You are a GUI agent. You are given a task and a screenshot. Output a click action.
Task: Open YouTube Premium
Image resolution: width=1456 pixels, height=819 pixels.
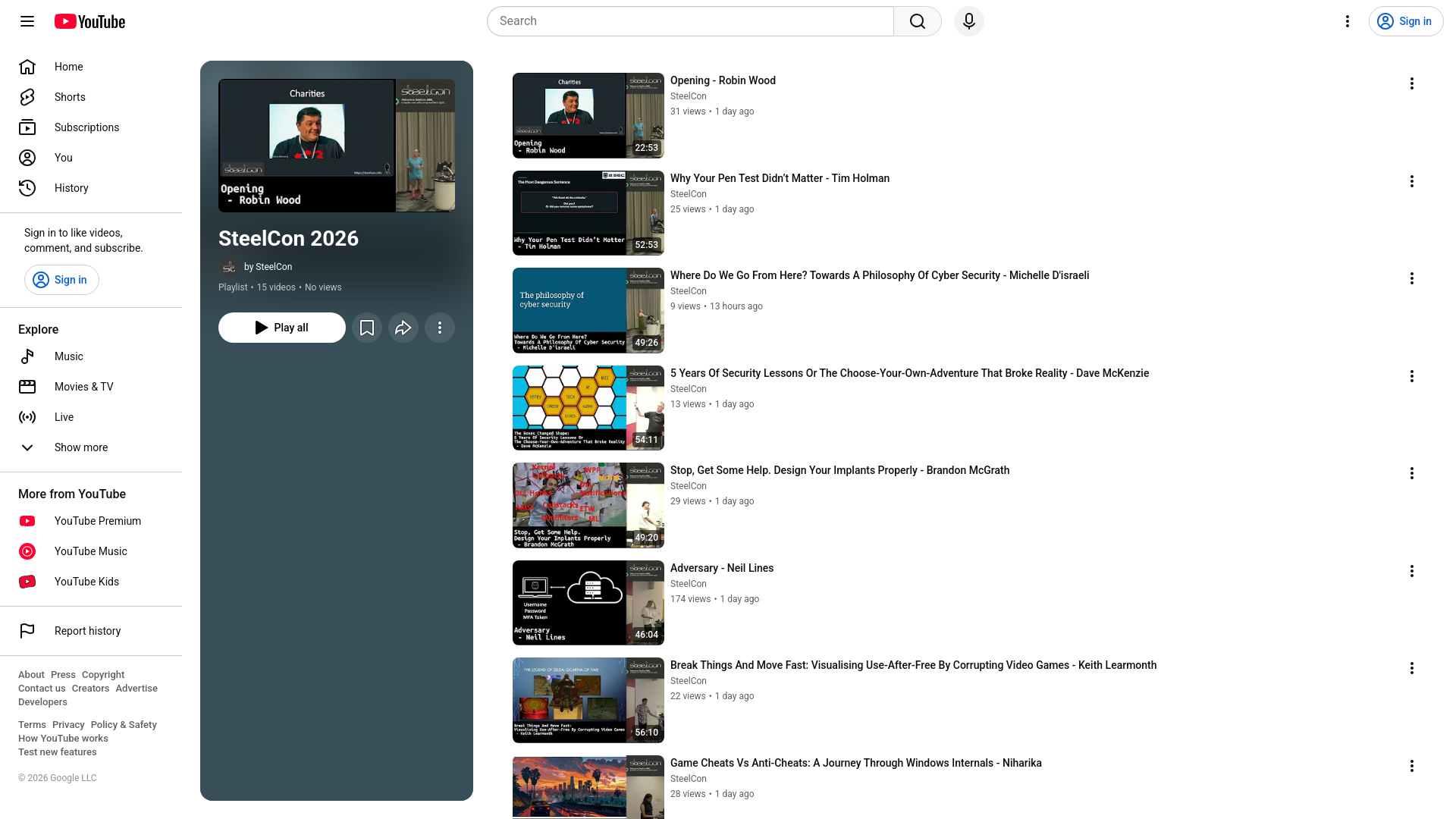tap(91, 521)
